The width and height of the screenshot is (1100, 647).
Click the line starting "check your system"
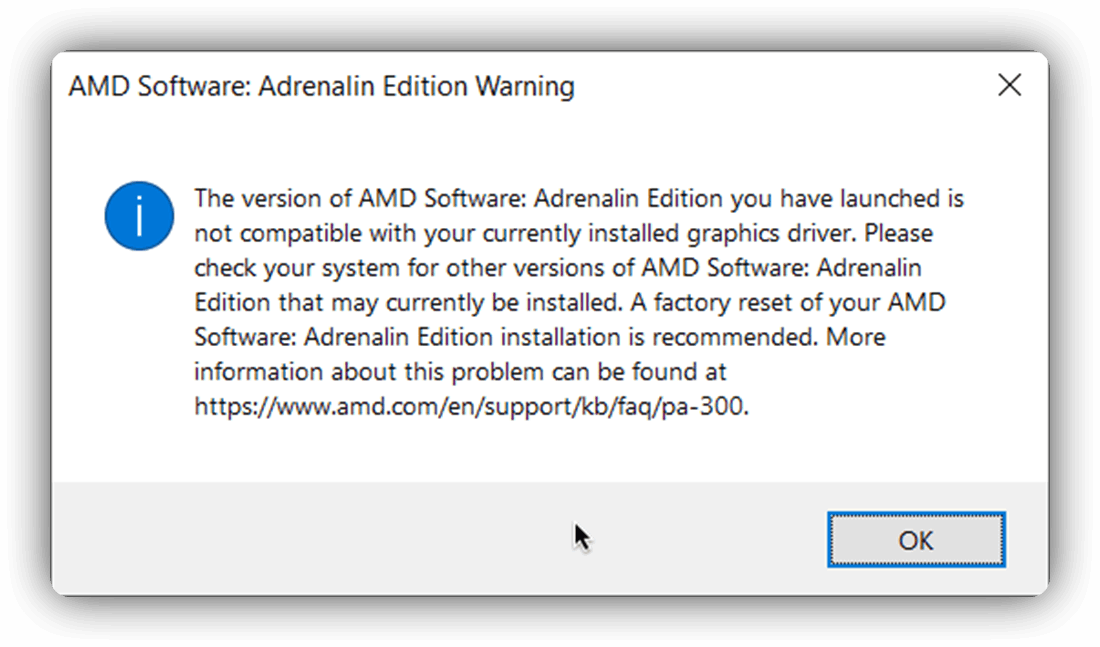558,268
